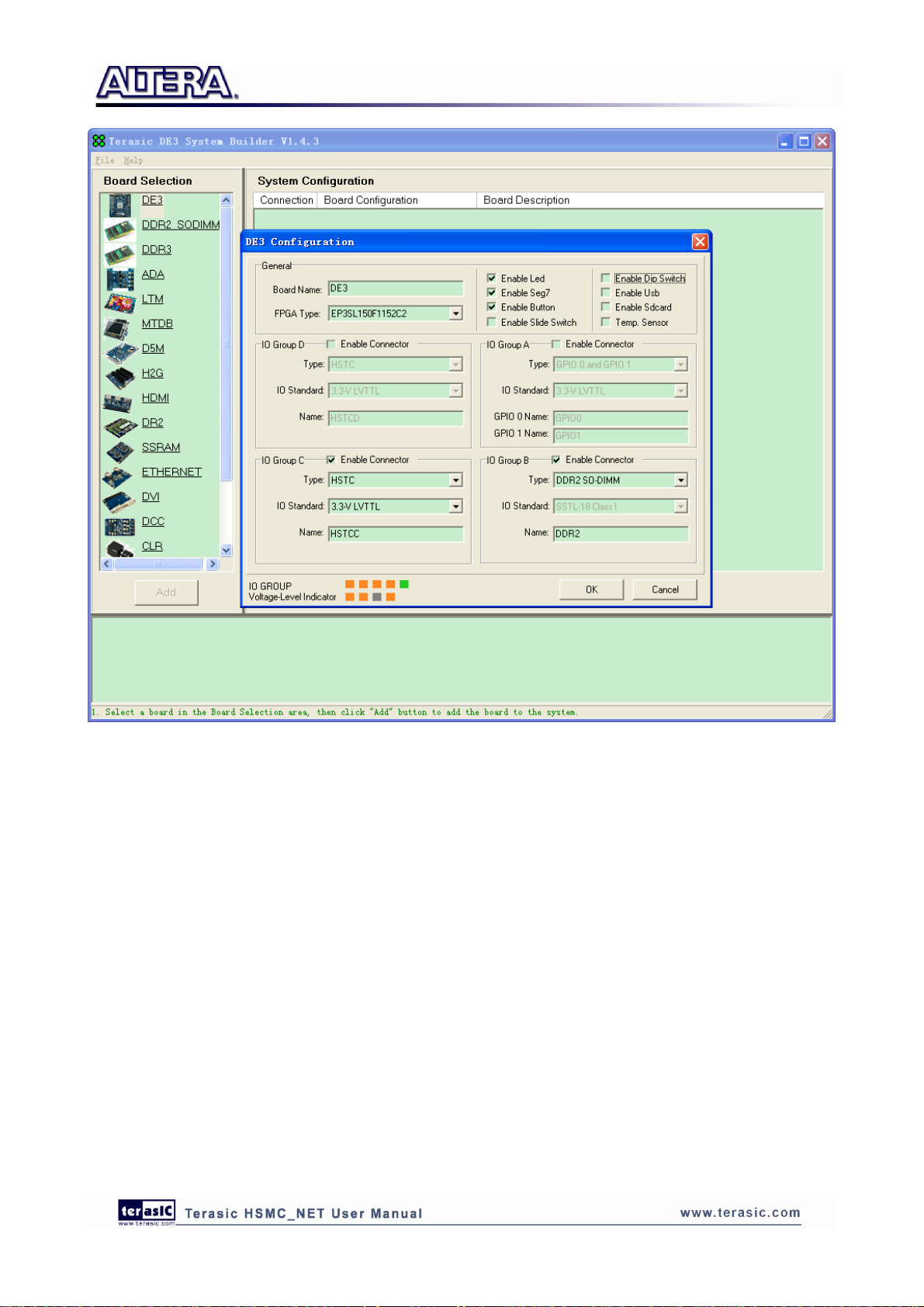
Task: Check Enable Usb checkbox
Action: [x=605, y=292]
